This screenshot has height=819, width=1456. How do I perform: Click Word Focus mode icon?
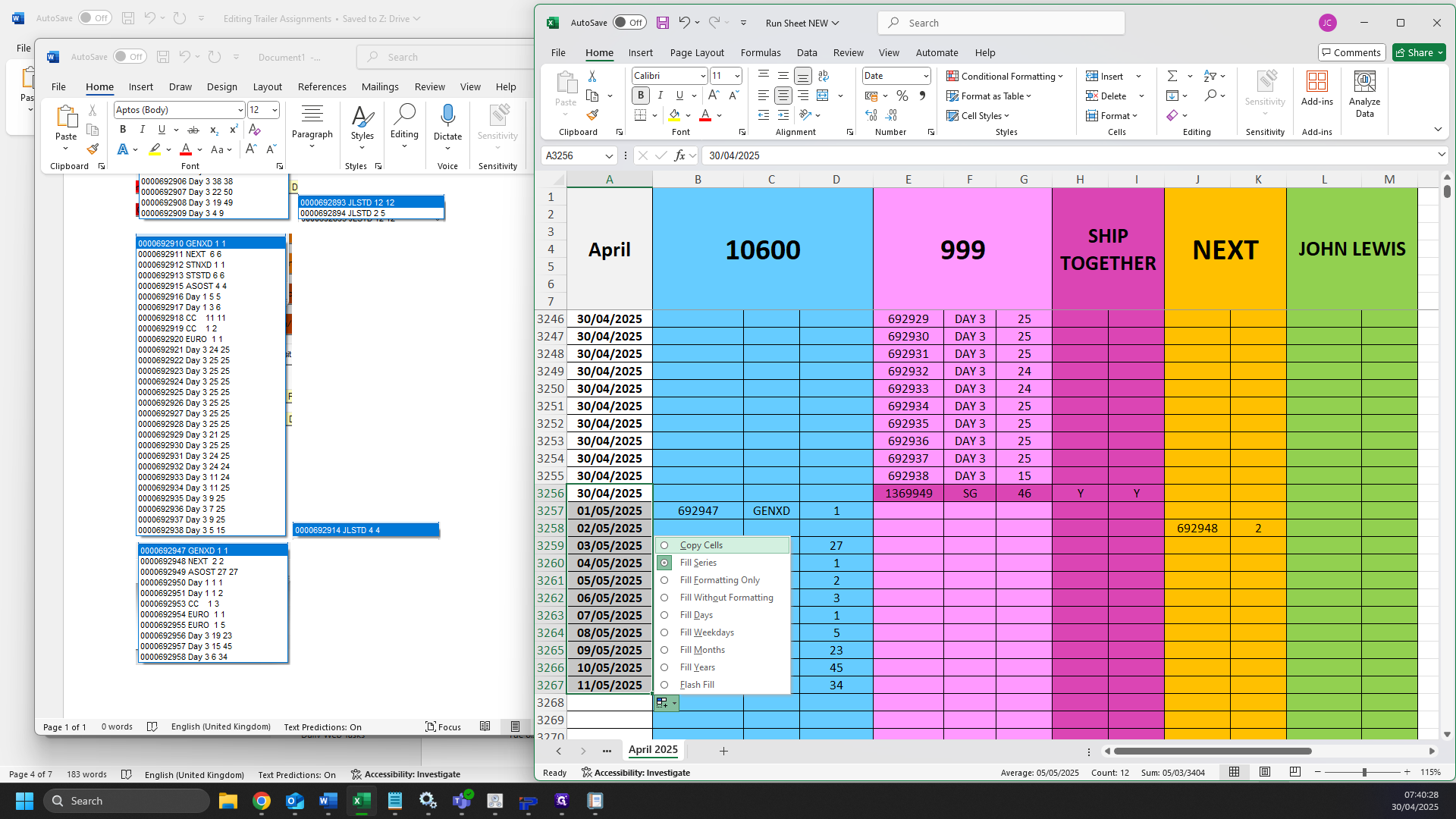pyautogui.click(x=443, y=726)
